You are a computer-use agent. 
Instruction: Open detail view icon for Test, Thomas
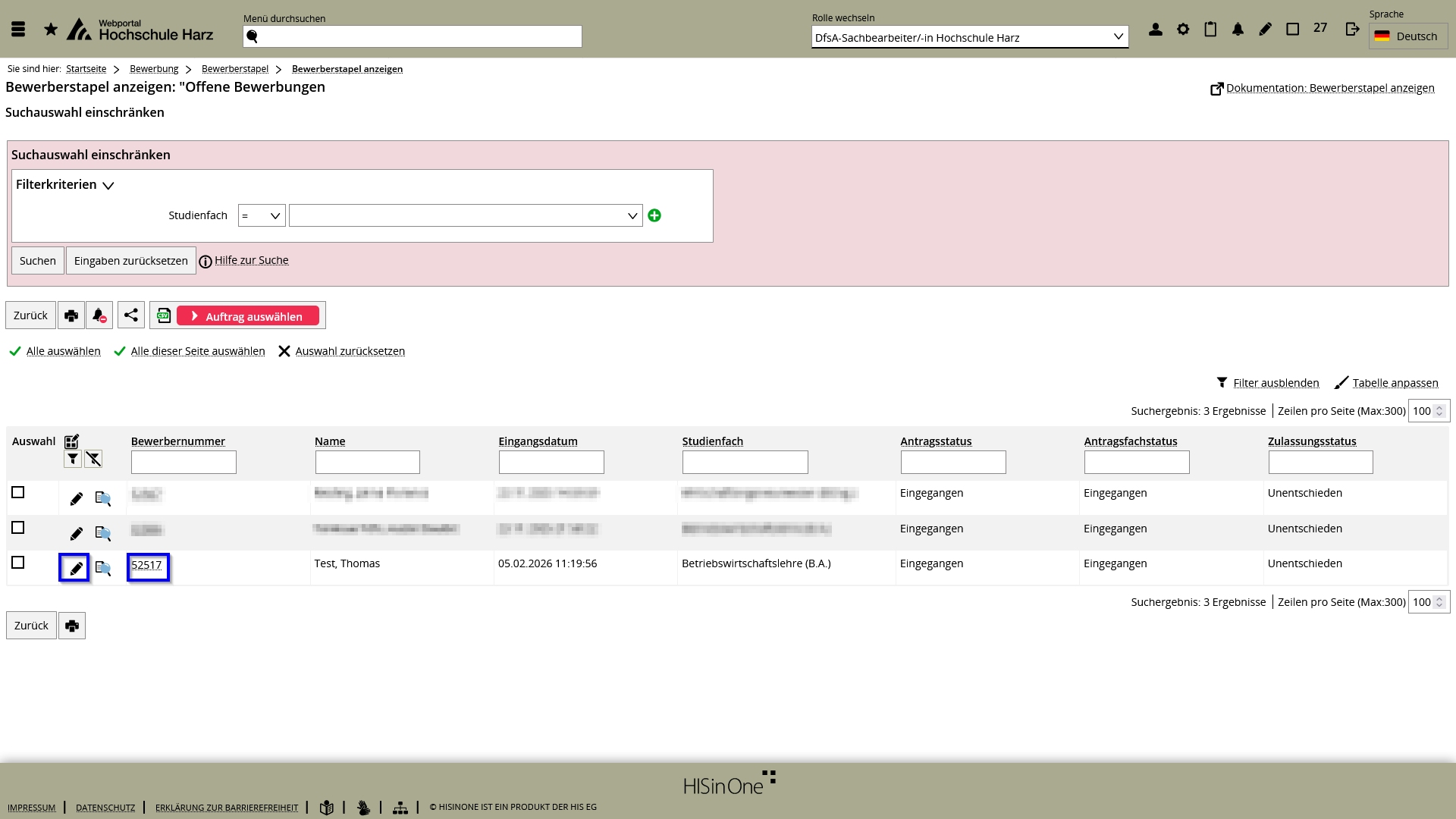click(x=103, y=568)
